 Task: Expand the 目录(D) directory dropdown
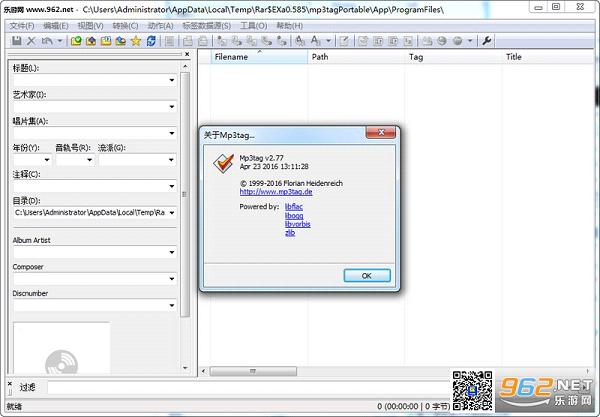coord(172,213)
